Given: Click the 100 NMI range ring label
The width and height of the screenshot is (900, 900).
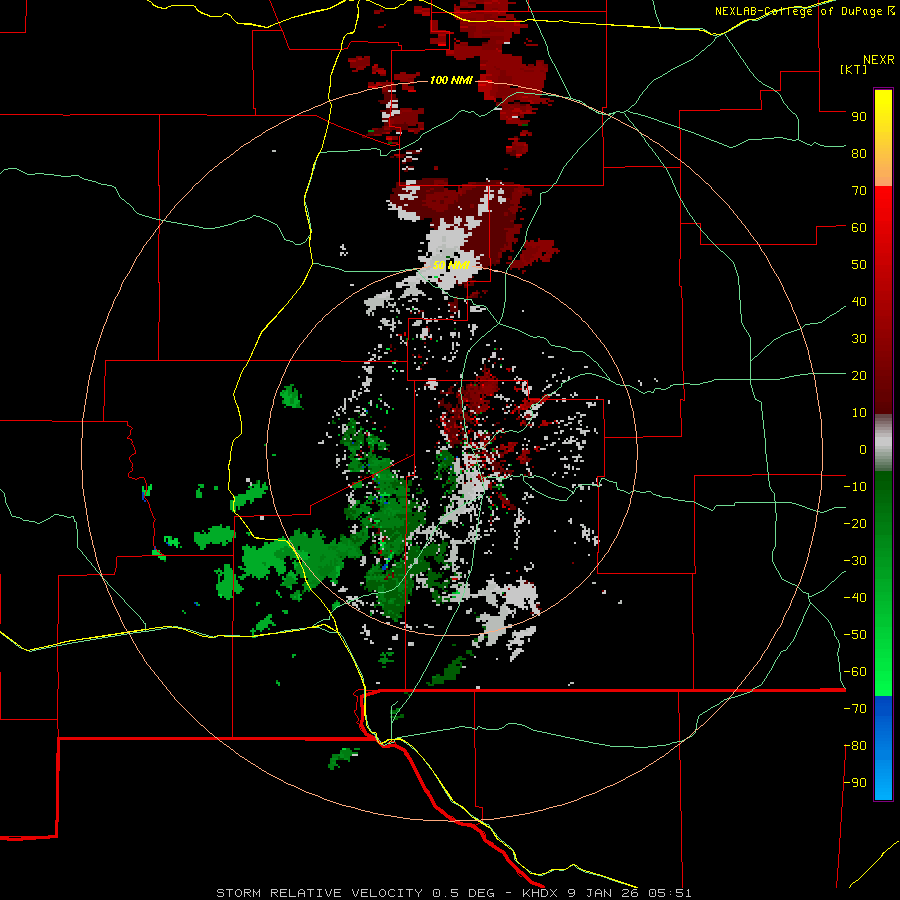Looking at the screenshot, I should pyautogui.click(x=451, y=80).
